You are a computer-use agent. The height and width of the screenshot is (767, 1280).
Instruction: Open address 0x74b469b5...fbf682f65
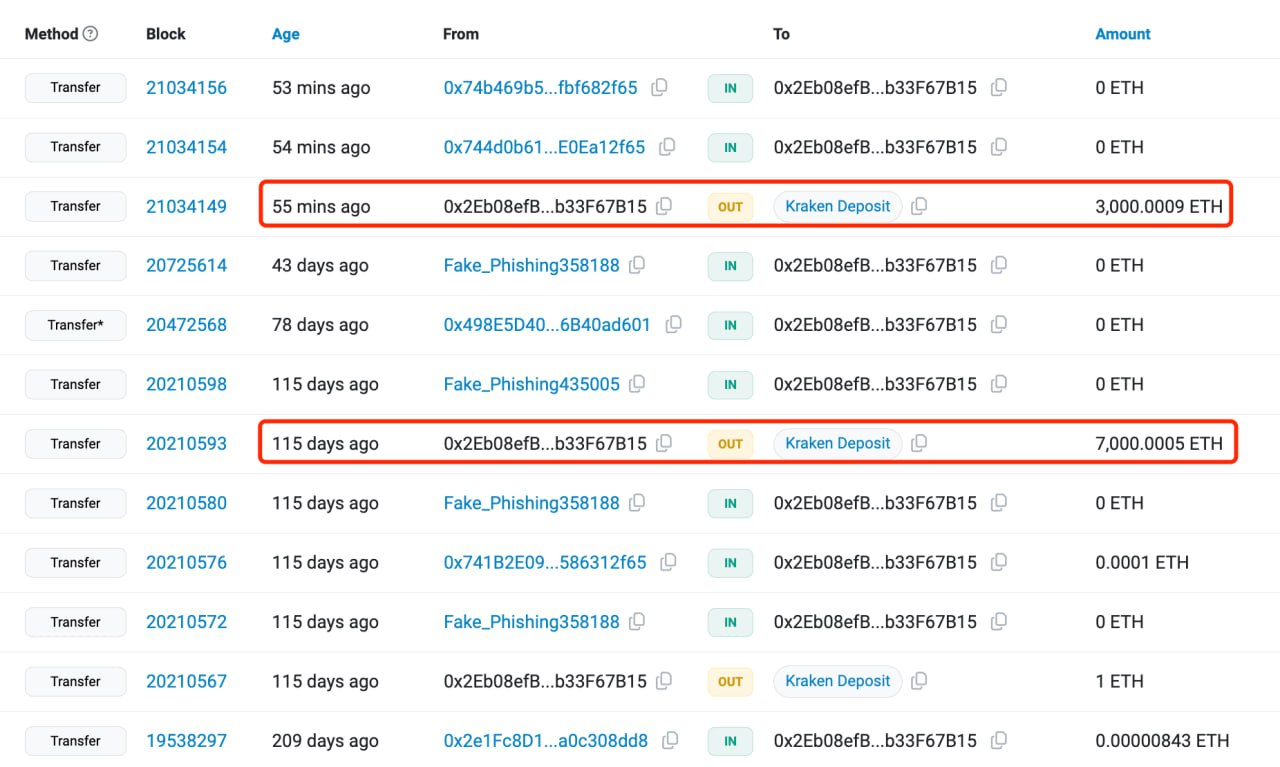541,88
